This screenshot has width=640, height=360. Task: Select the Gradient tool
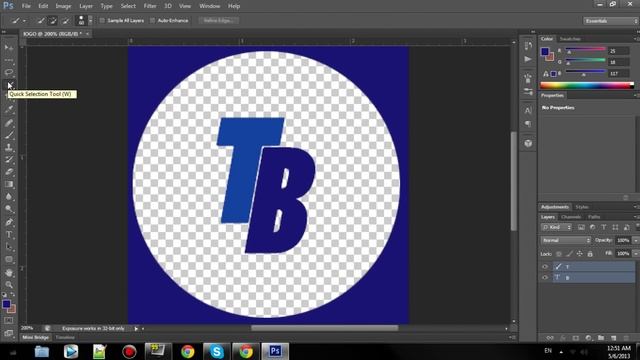click(x=9, y=184)
